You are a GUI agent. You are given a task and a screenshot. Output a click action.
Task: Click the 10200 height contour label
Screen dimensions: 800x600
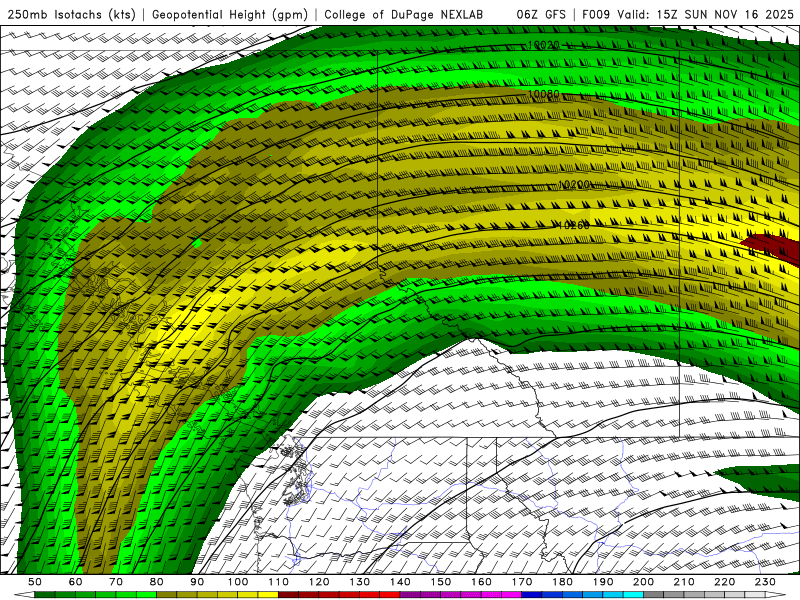coord(574,185)
